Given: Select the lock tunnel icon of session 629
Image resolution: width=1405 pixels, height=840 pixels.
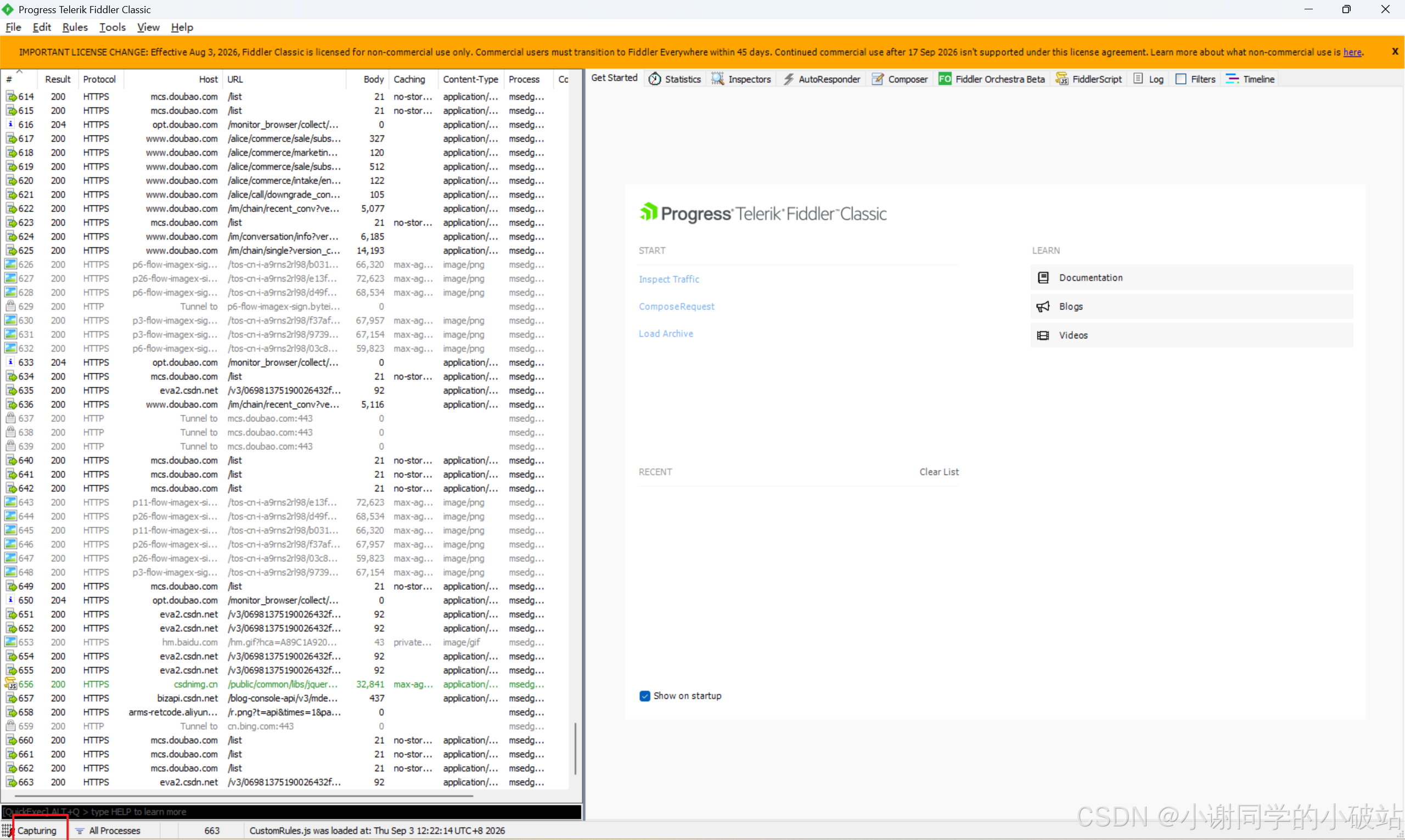Looking at the screenshot, I should tap(11, 306).
